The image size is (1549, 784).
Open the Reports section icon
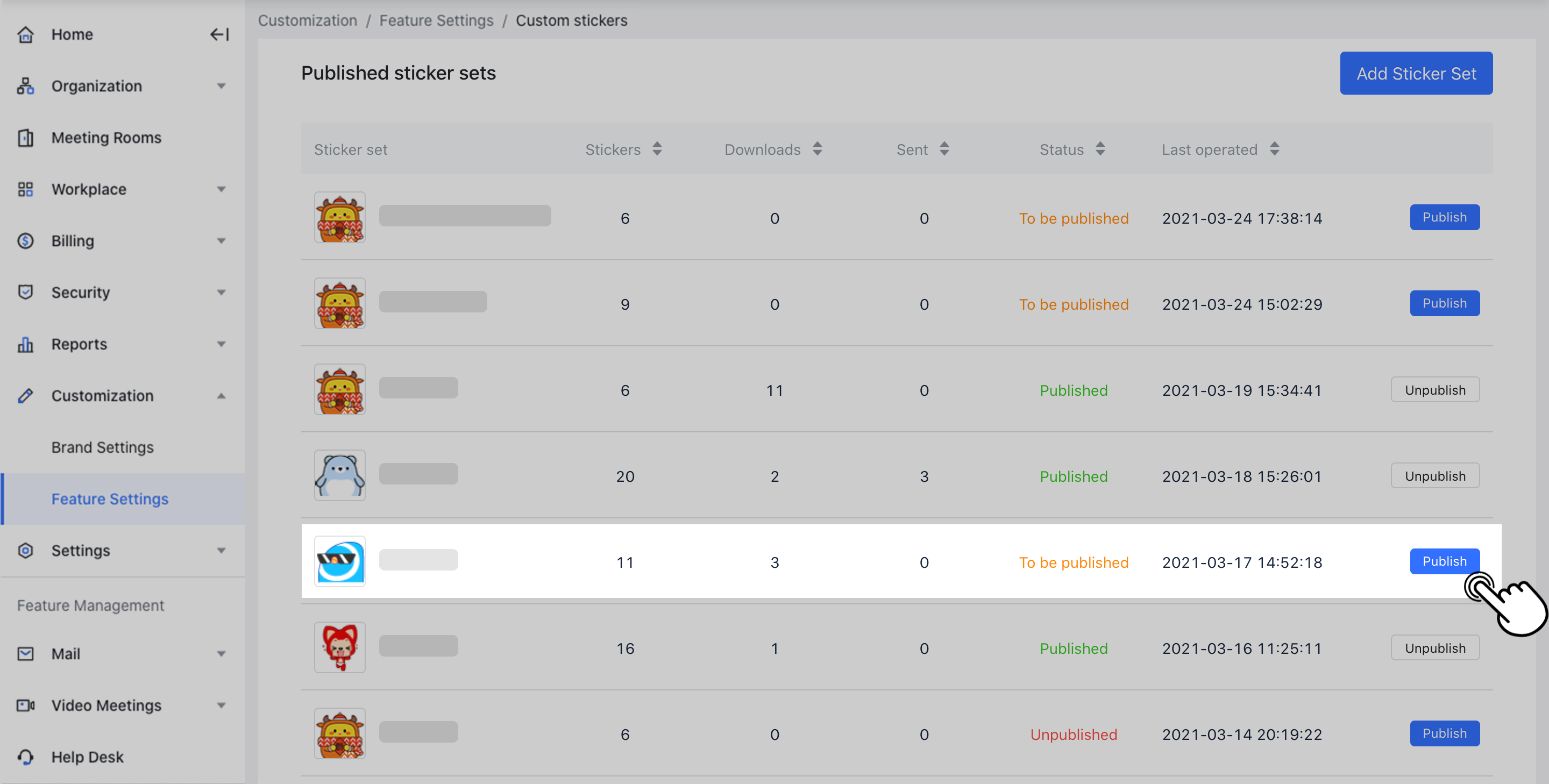click(25, 344)
